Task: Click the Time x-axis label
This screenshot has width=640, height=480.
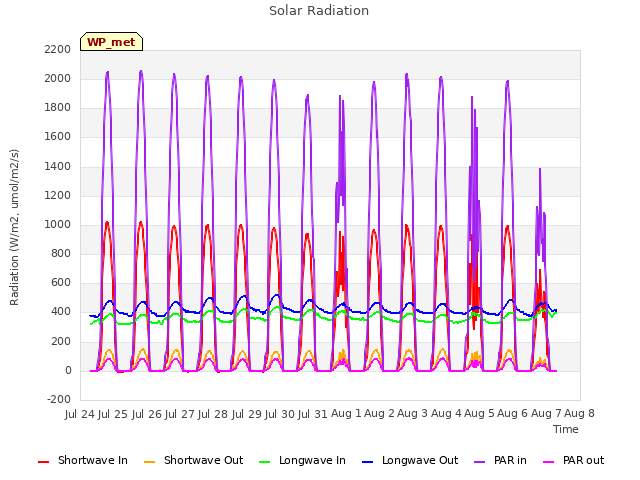Action: (566, 429)
